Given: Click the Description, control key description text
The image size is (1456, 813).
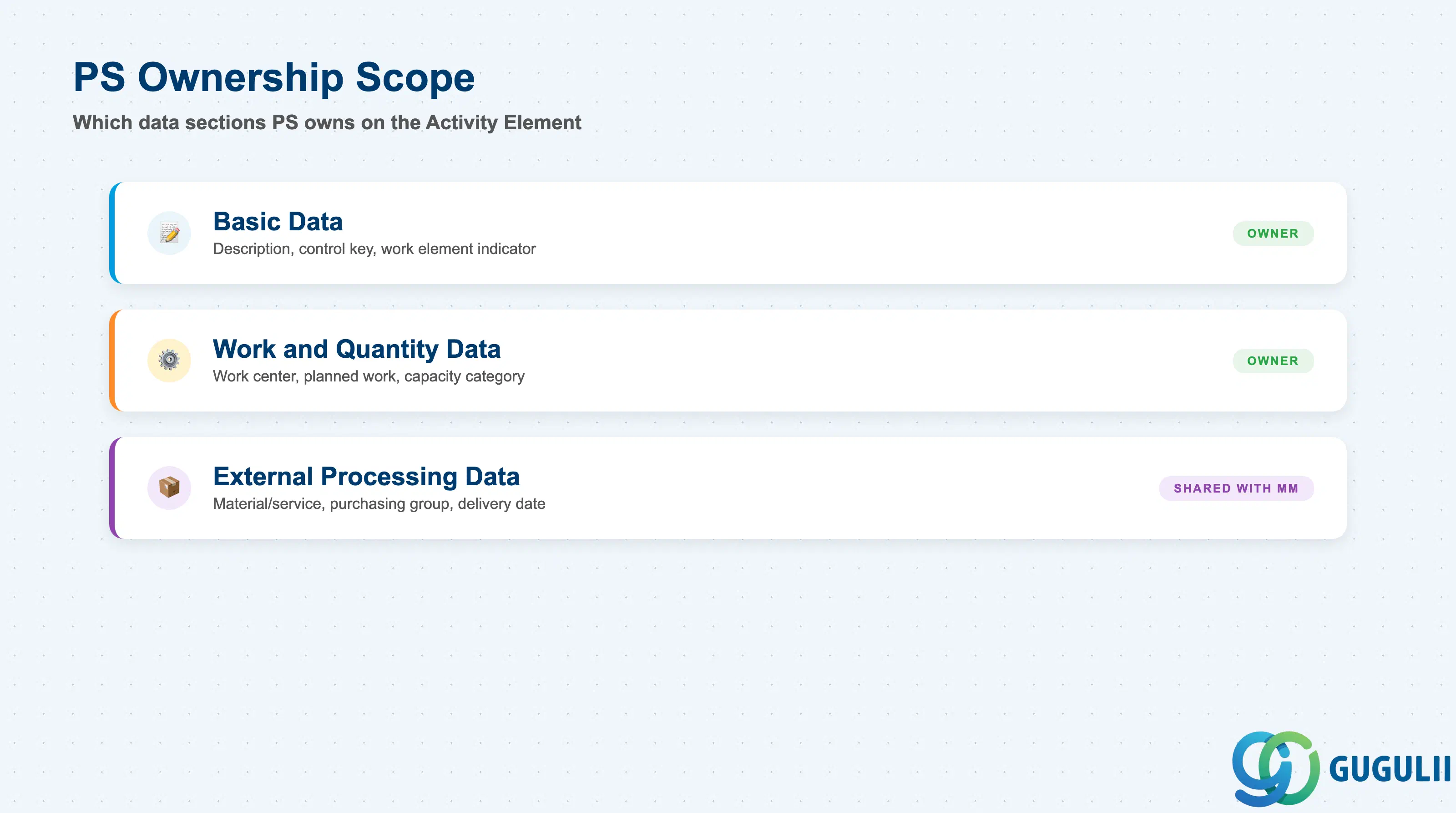Looking at the screenshot, I should tap(374, 249).
